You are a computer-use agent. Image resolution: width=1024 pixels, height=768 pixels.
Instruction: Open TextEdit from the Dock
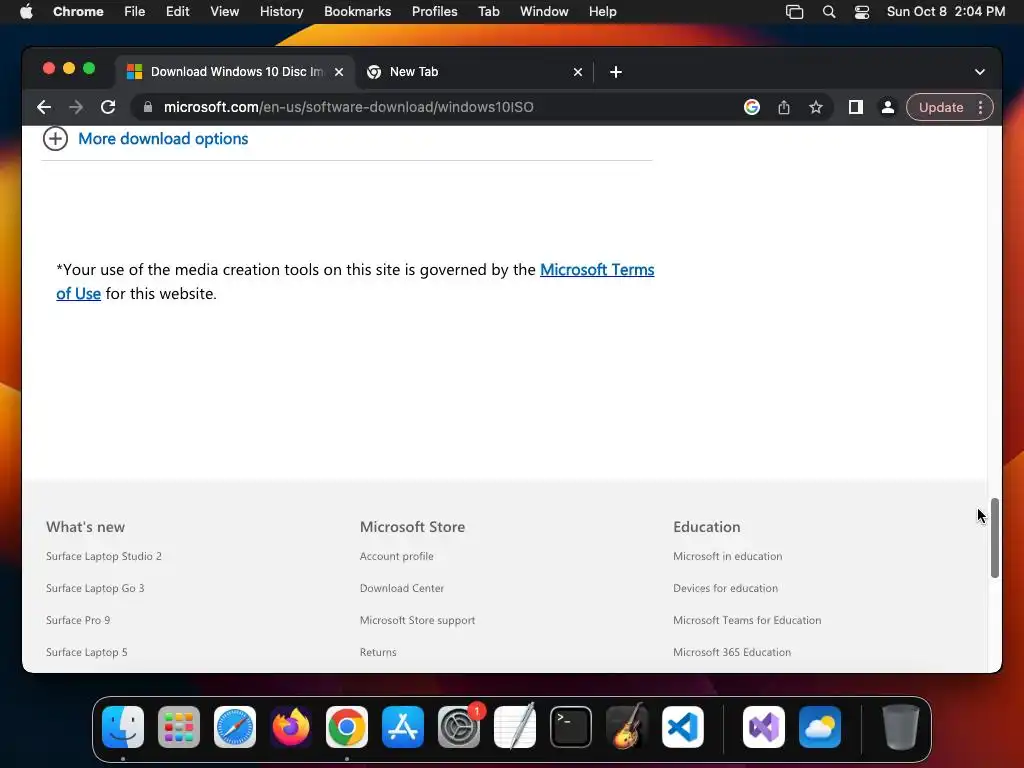pyautogui.click(x=515, y=727)
